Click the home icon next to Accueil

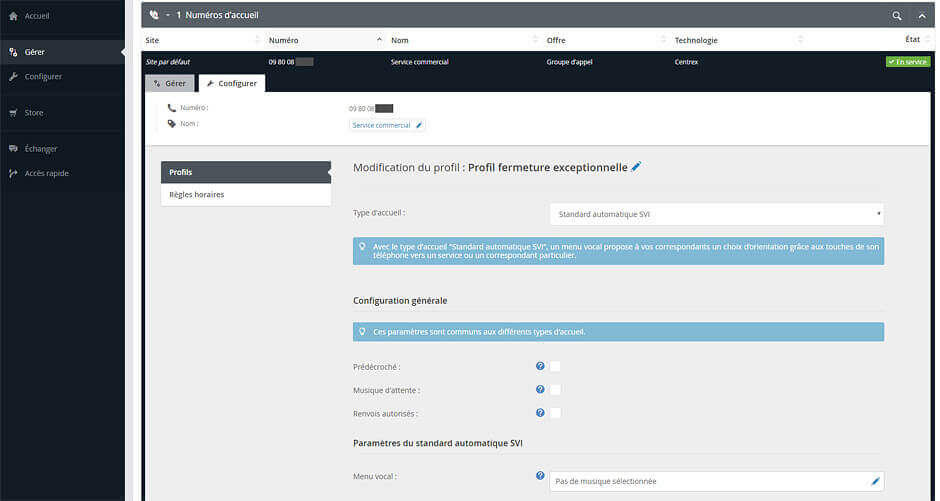coord(13,16)
